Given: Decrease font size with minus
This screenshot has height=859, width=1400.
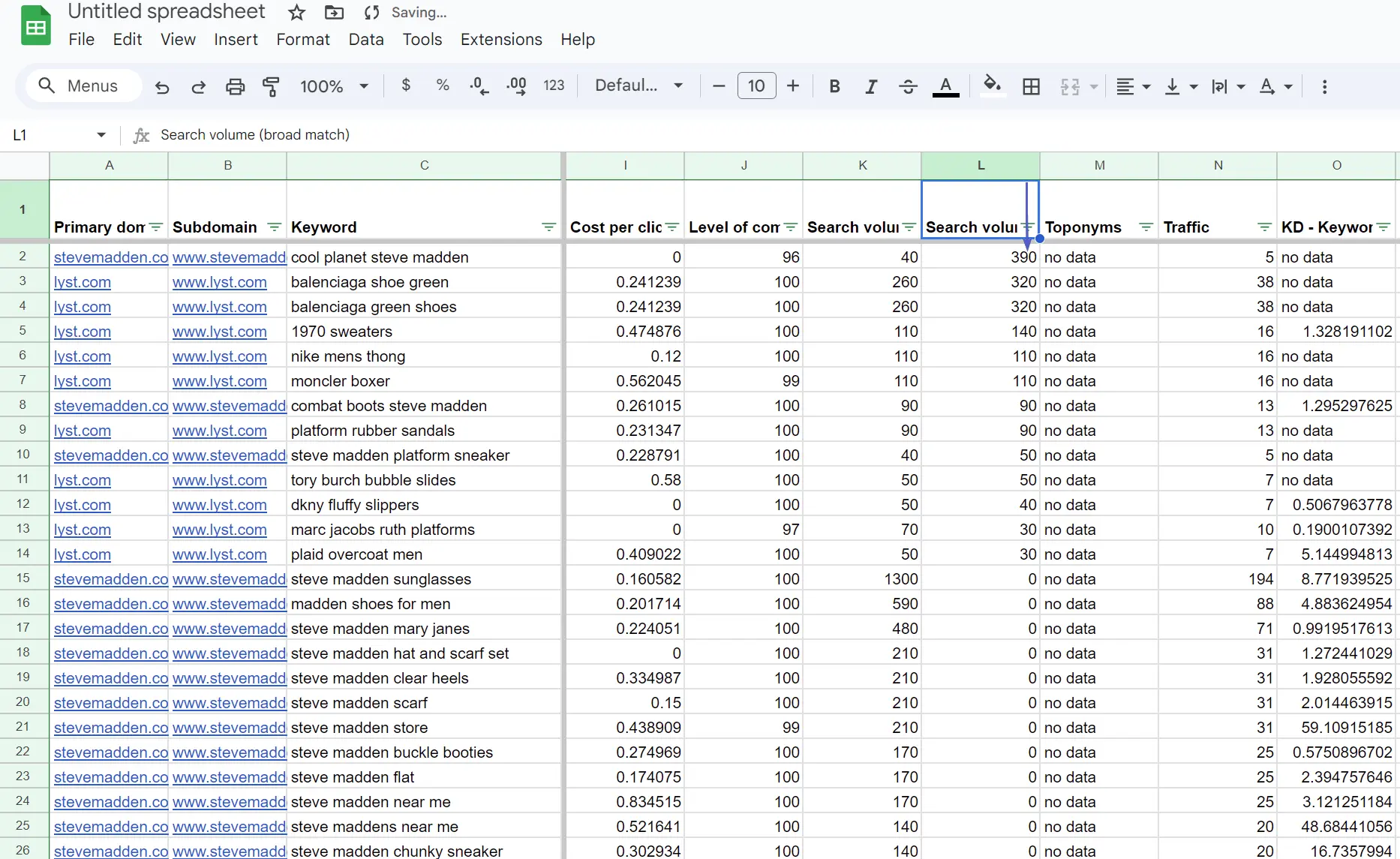Looking at the screenshot, I should coord(719,86).
